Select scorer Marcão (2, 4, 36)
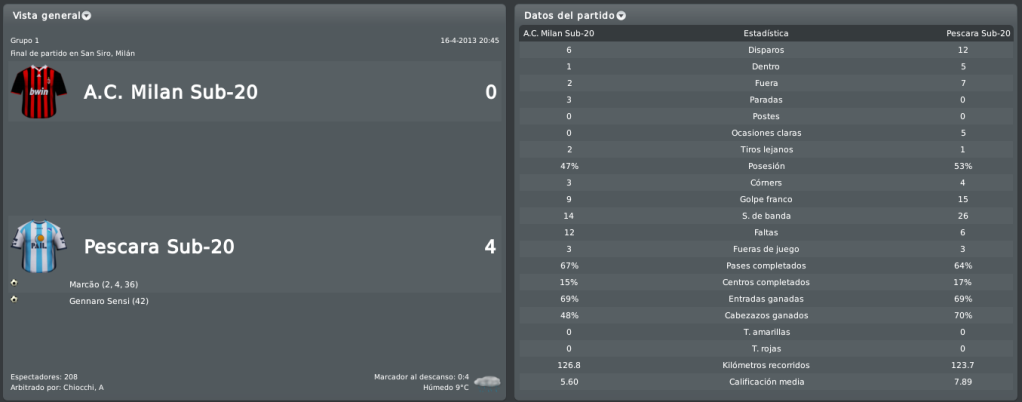This screenshot has width=1022, height=402. point(104,285)
